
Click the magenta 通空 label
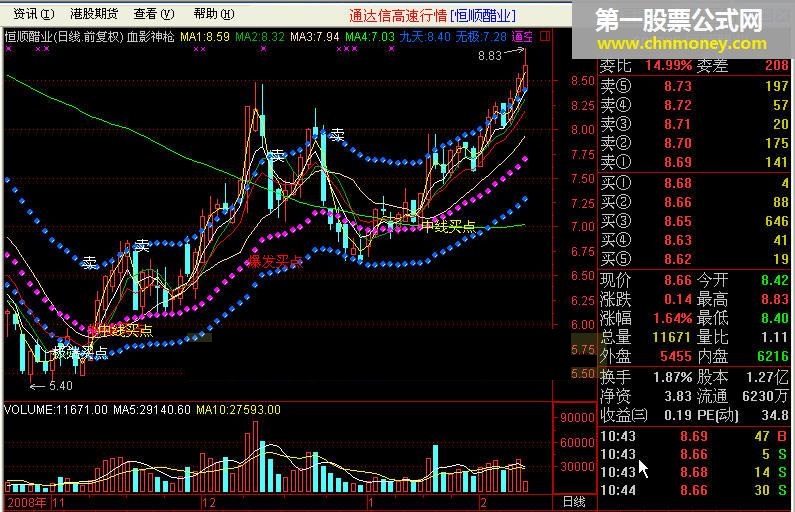pos(522,37)
